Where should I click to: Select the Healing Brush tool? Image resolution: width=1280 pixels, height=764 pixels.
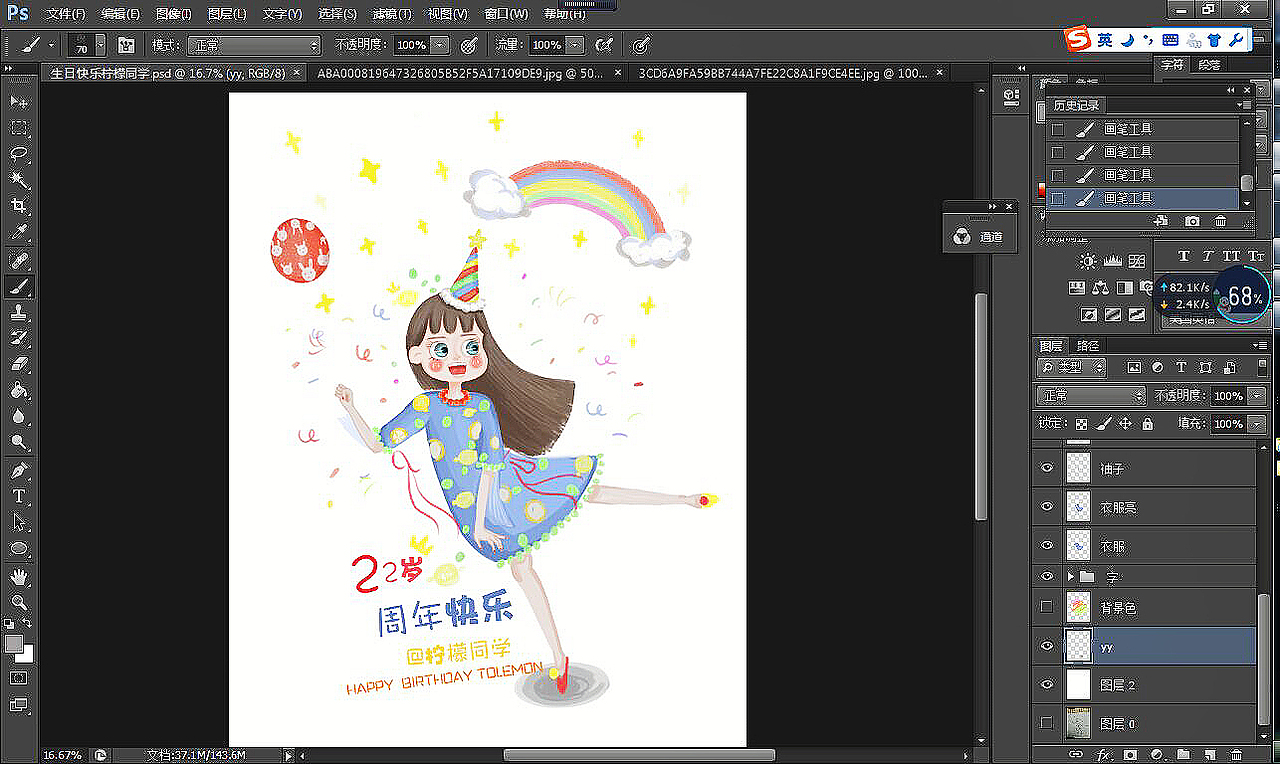19,261
